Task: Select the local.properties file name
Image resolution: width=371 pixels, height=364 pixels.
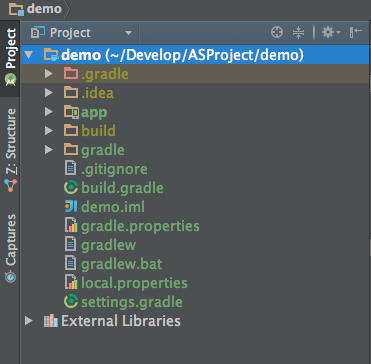Action: coord(134,284)
